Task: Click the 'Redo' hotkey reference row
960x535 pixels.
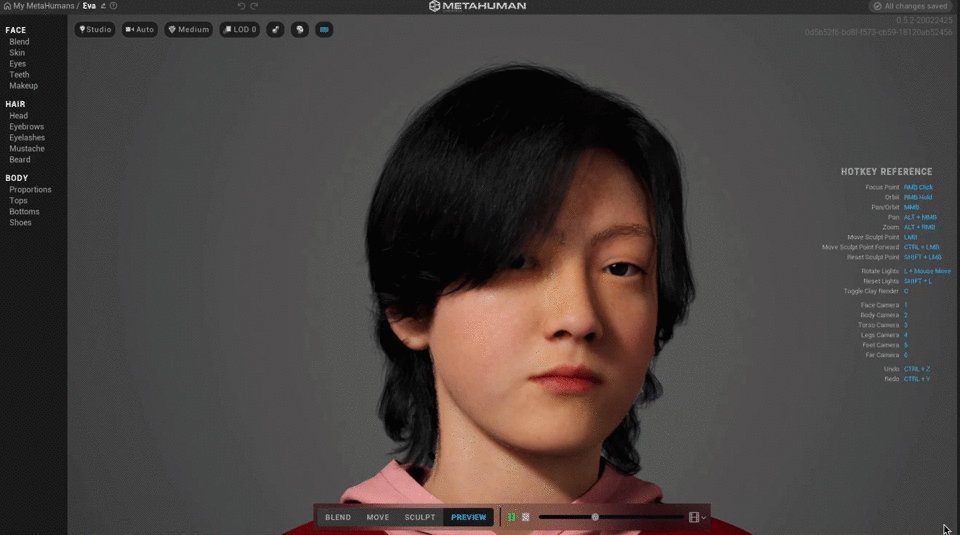Action: click(907, 379)
